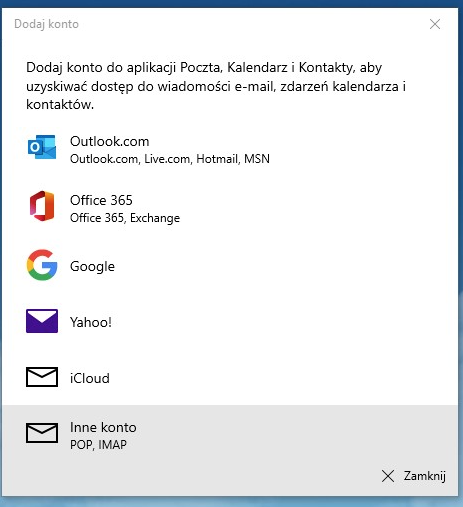This screenshot has width=463, height=507.
Task: Choose the Outlook.com account option
Action: (x=230, y=149)
